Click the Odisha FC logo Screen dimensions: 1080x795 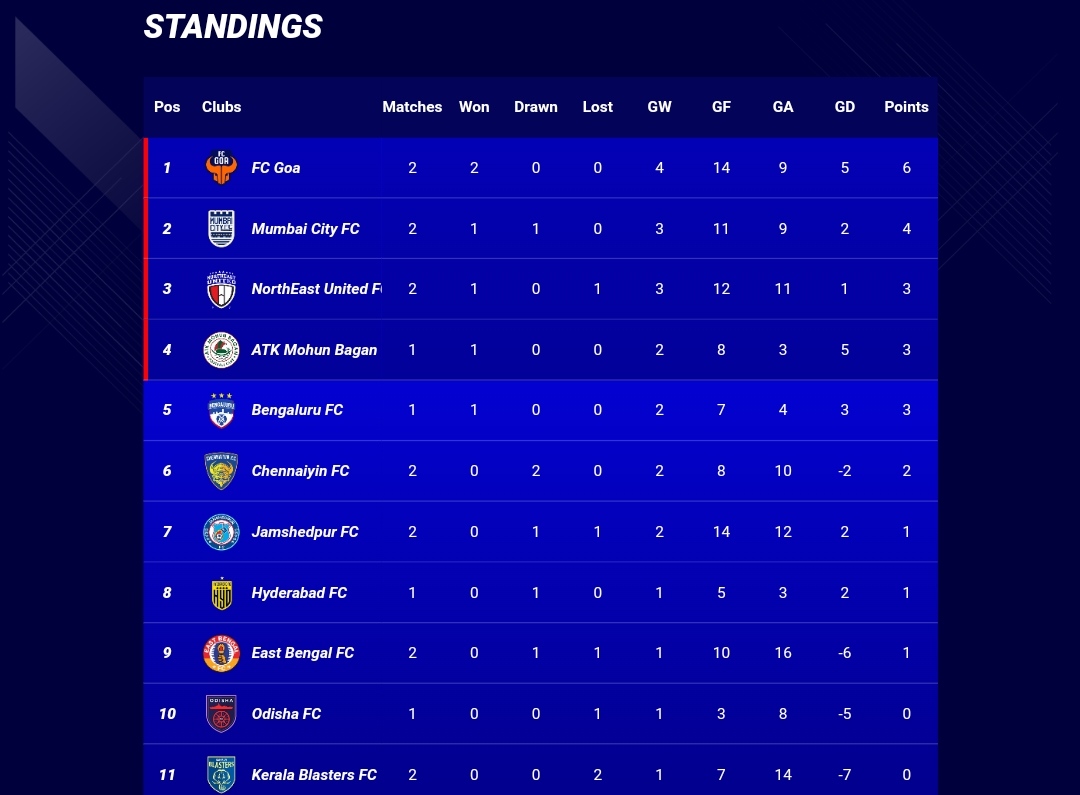coord(221,714)
